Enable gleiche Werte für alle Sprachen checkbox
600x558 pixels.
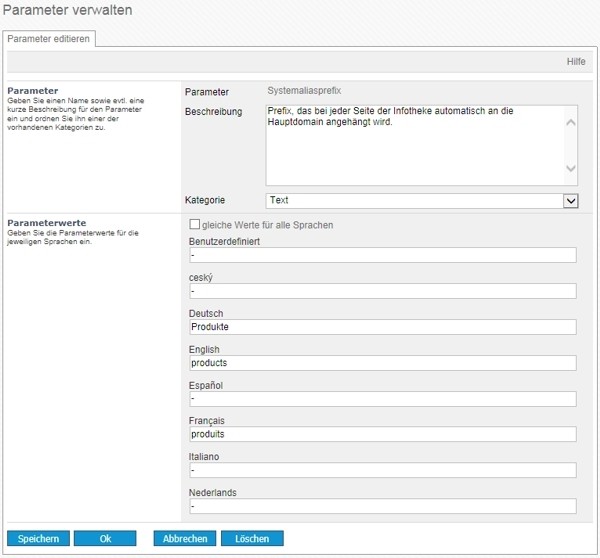point(195,225)
